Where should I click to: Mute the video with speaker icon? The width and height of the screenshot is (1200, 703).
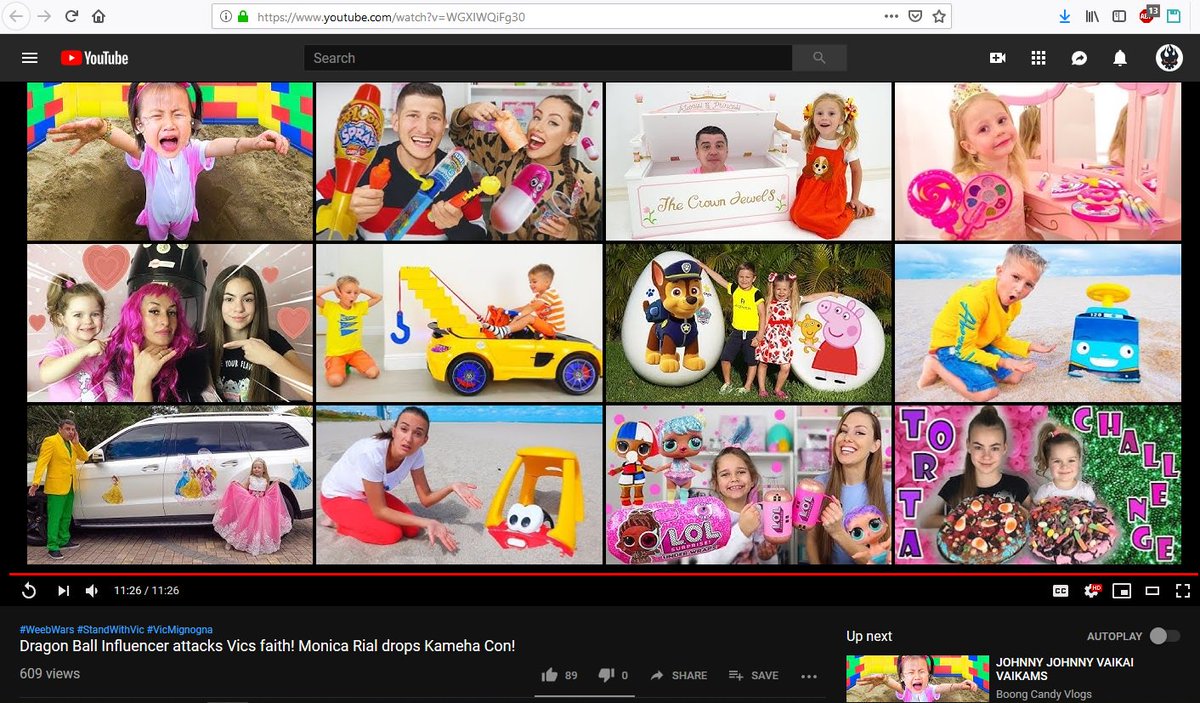point(91,591)
